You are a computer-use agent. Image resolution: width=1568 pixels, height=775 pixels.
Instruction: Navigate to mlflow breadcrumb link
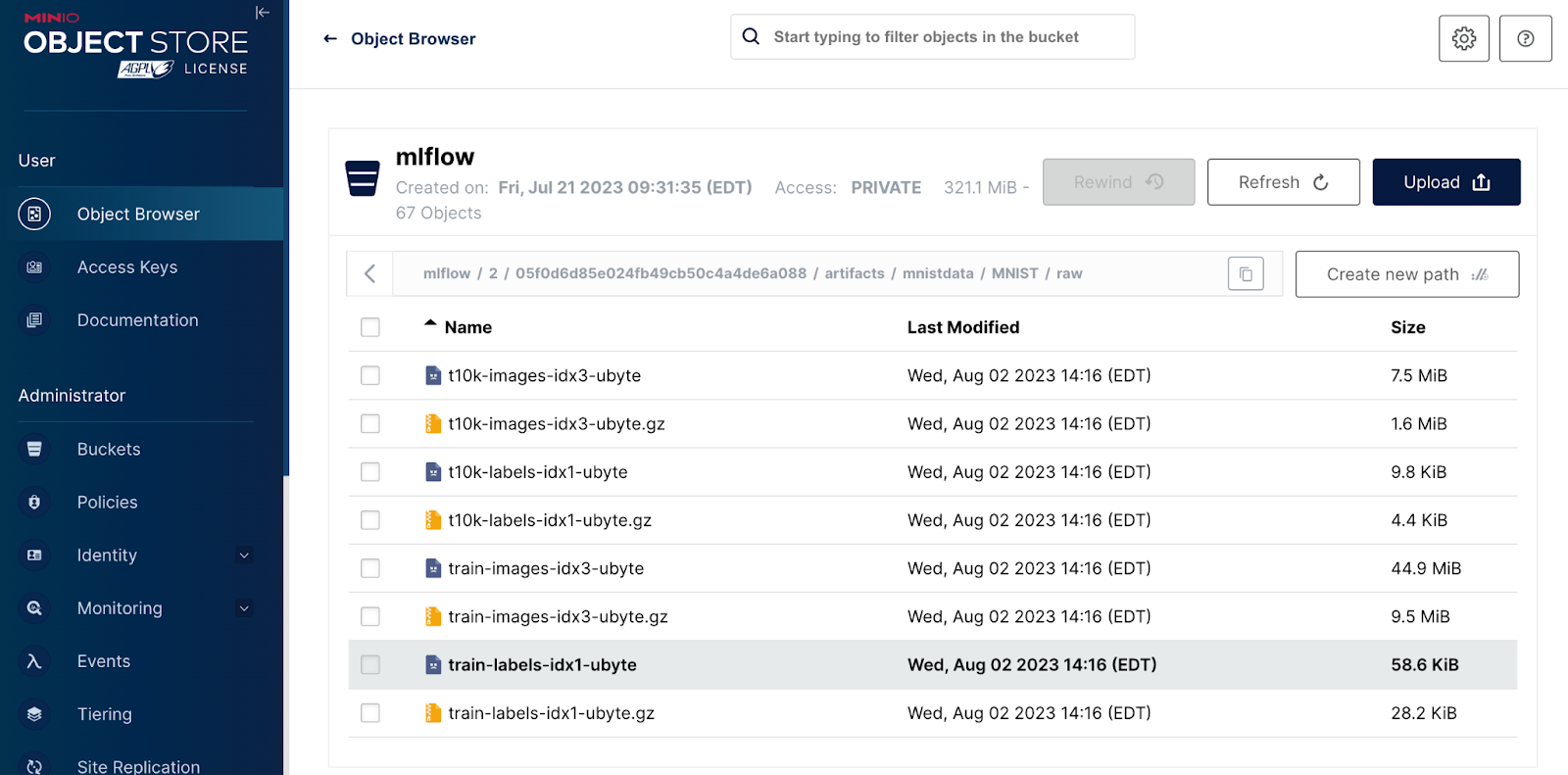pos(447,273)
